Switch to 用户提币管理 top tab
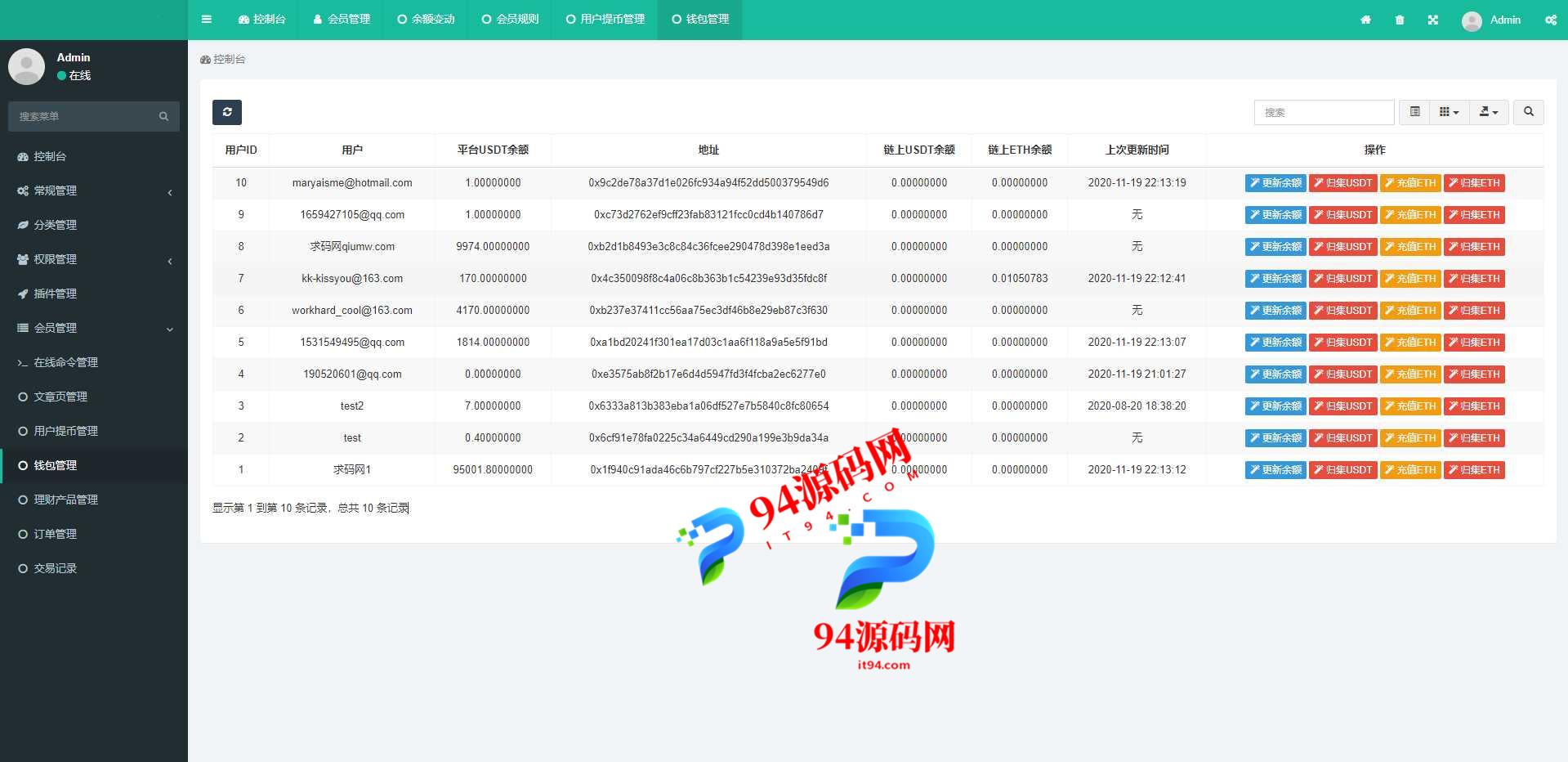The width and height of the screenshot is (1568, 762). click(x=605, y=20)
